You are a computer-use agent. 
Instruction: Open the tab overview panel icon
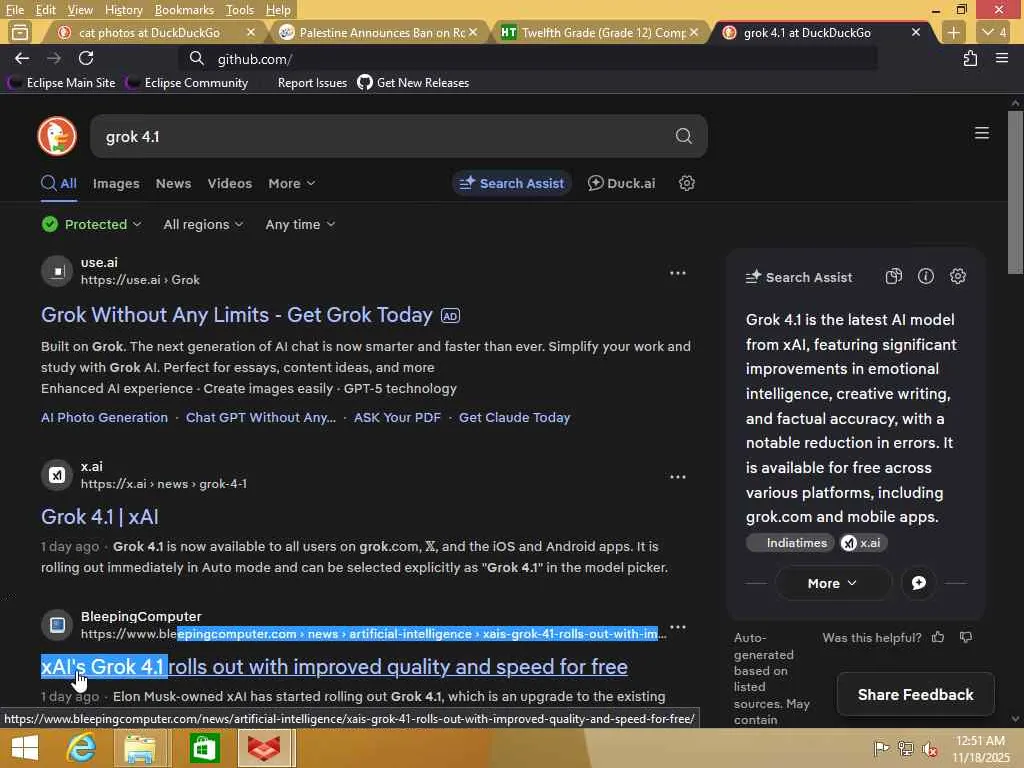tap(20, 32)
